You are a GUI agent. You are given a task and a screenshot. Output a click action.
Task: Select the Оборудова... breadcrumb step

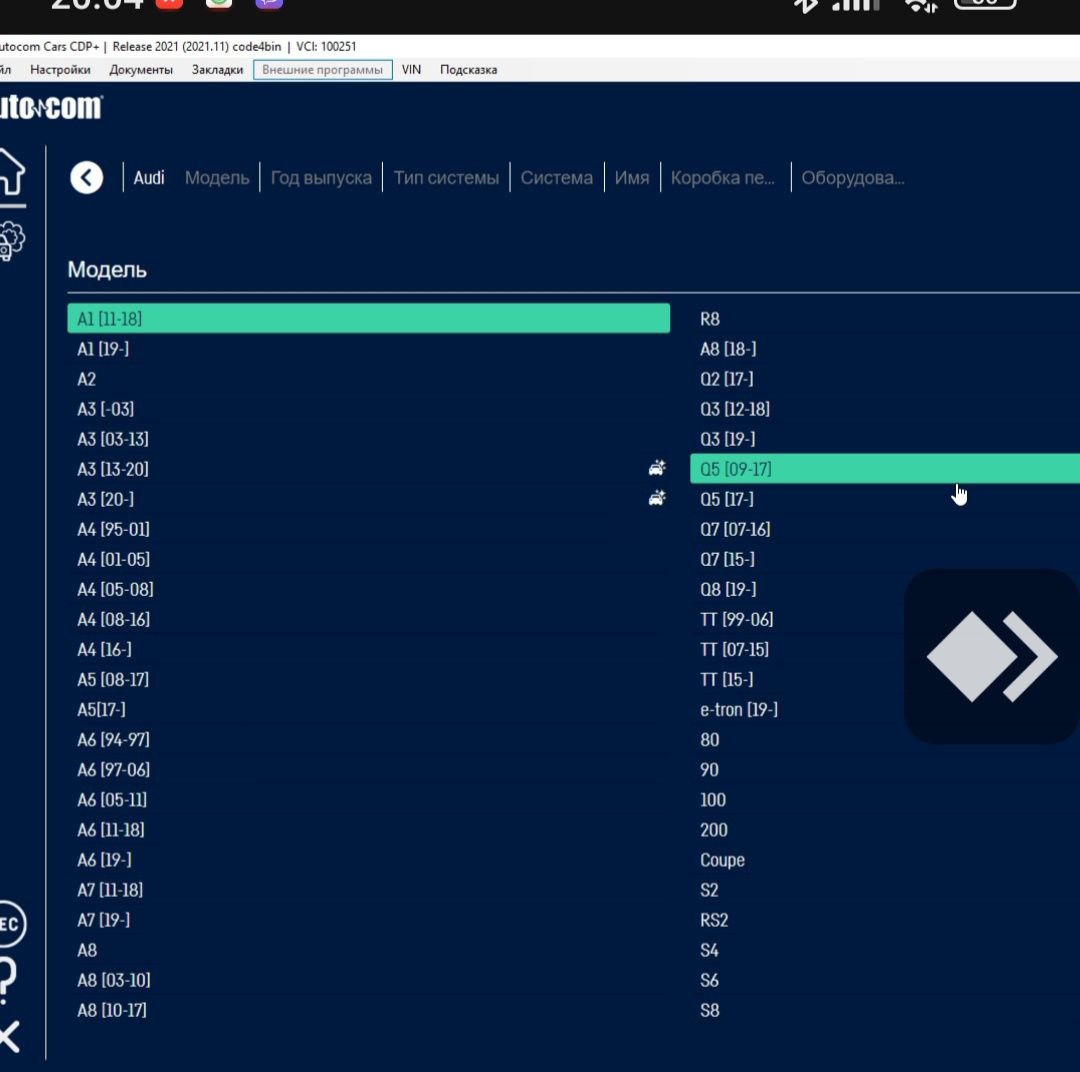pos(853,178)
